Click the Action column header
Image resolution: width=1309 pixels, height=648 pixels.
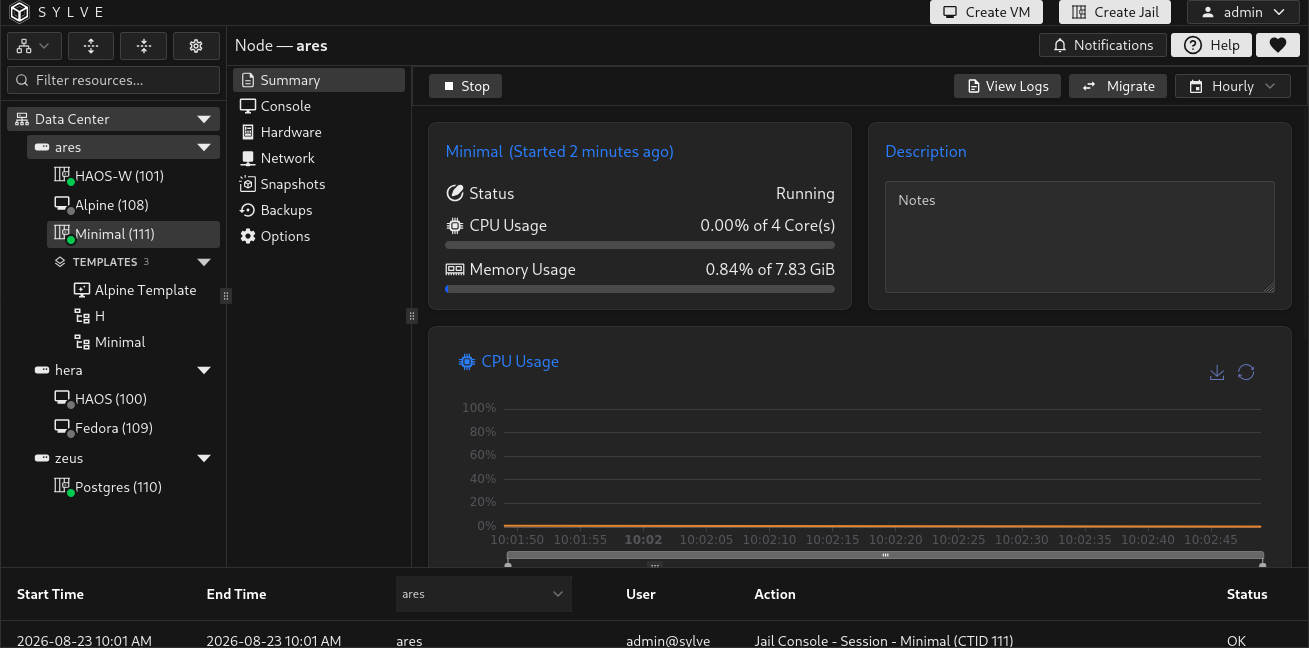[775, 594]
